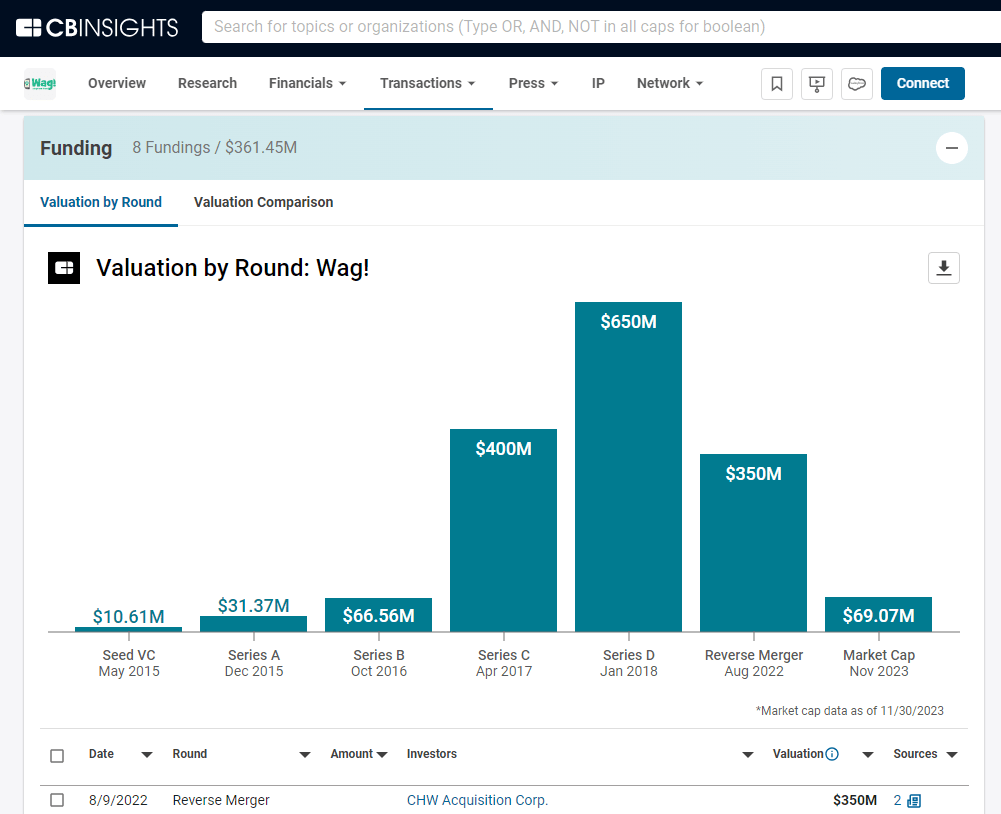Go to the Research tab
The image size is (1001, 814).
[207, 83]
